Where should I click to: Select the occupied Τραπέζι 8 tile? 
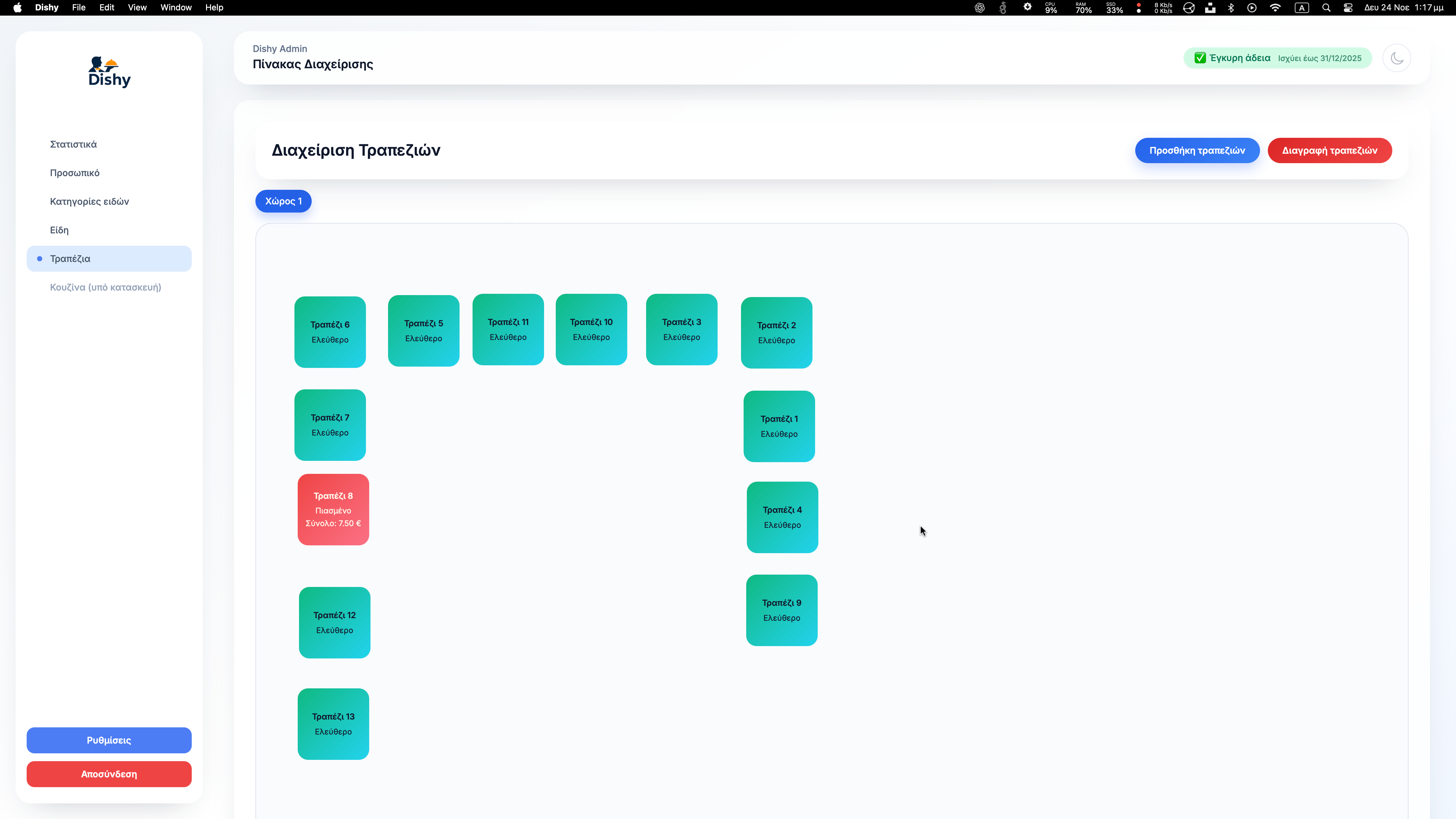(333, 509)
